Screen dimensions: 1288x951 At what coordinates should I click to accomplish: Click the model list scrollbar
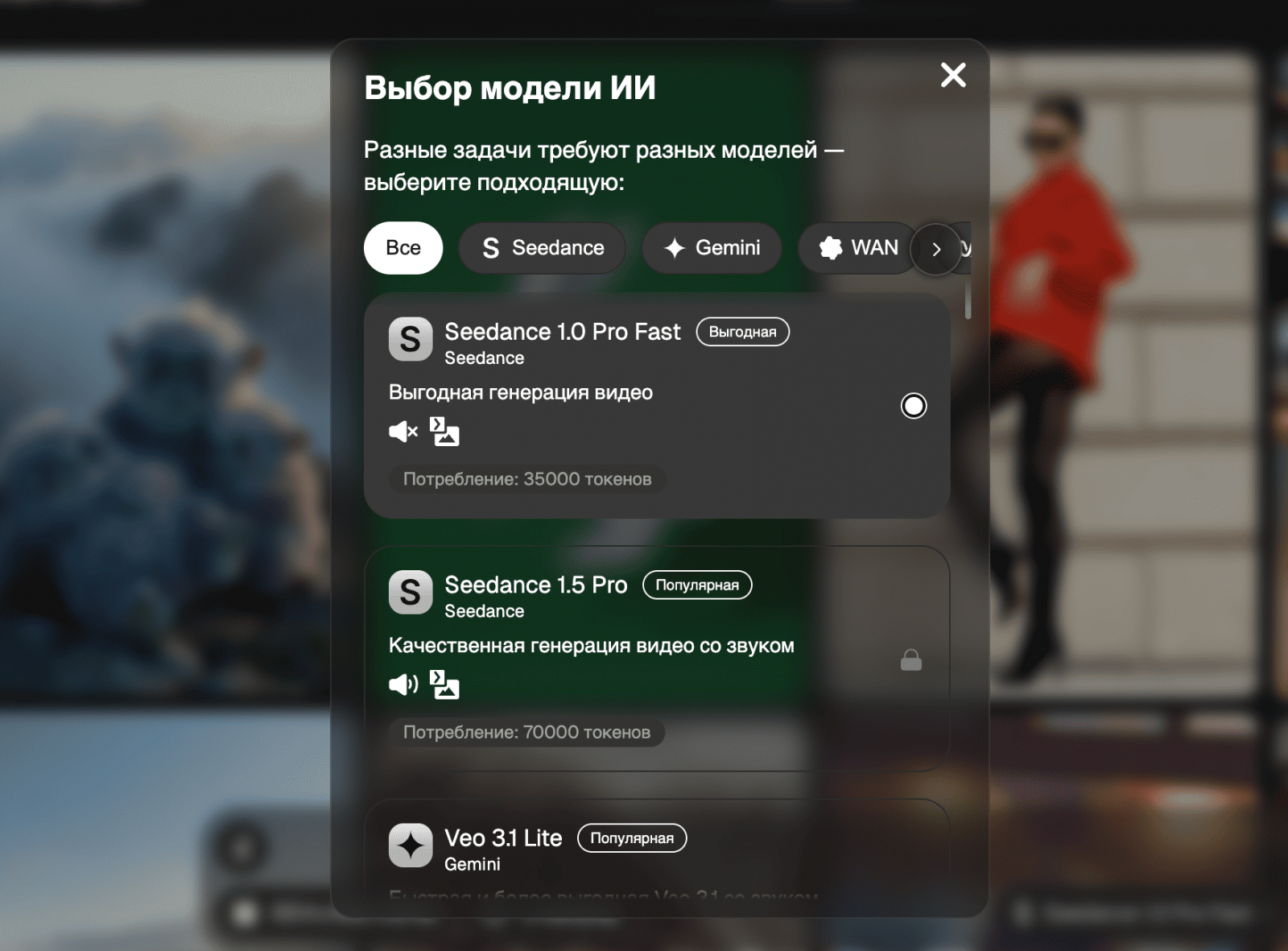coord(968,298)
